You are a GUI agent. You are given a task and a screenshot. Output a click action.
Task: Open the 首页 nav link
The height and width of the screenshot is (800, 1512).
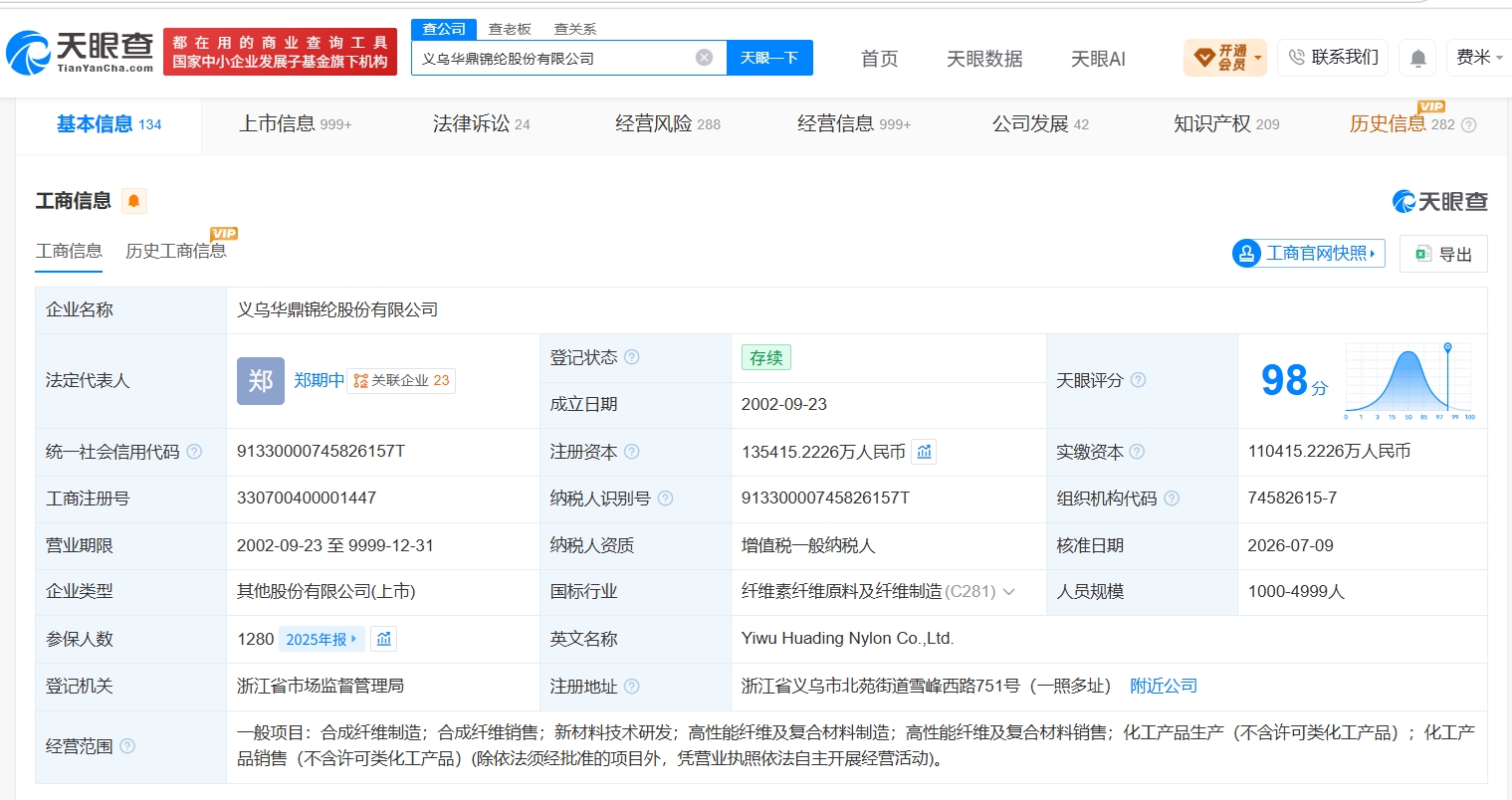pos(879,59)
